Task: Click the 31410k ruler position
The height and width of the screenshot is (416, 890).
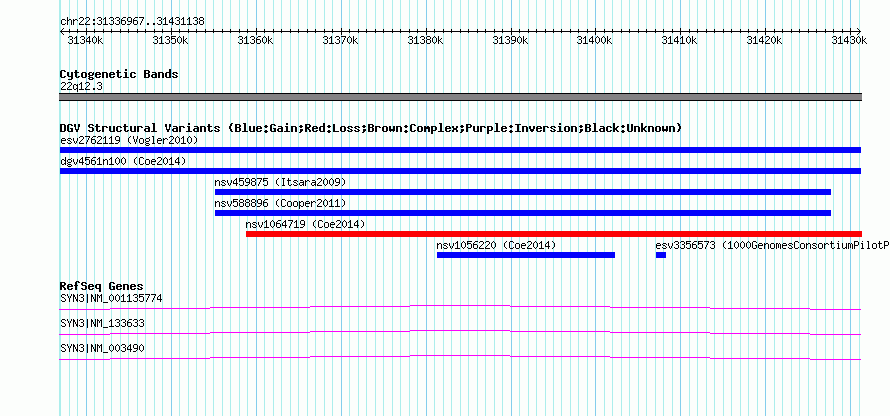Action: 679,40
